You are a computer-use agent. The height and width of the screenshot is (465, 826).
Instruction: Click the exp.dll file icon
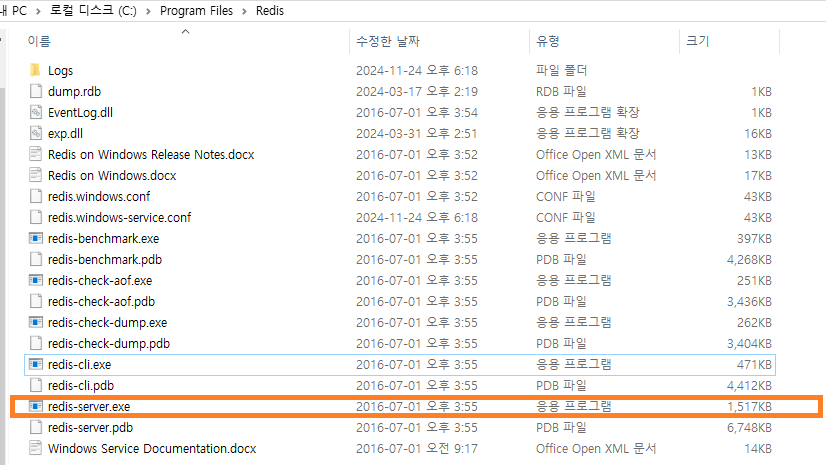pos(35,133)
